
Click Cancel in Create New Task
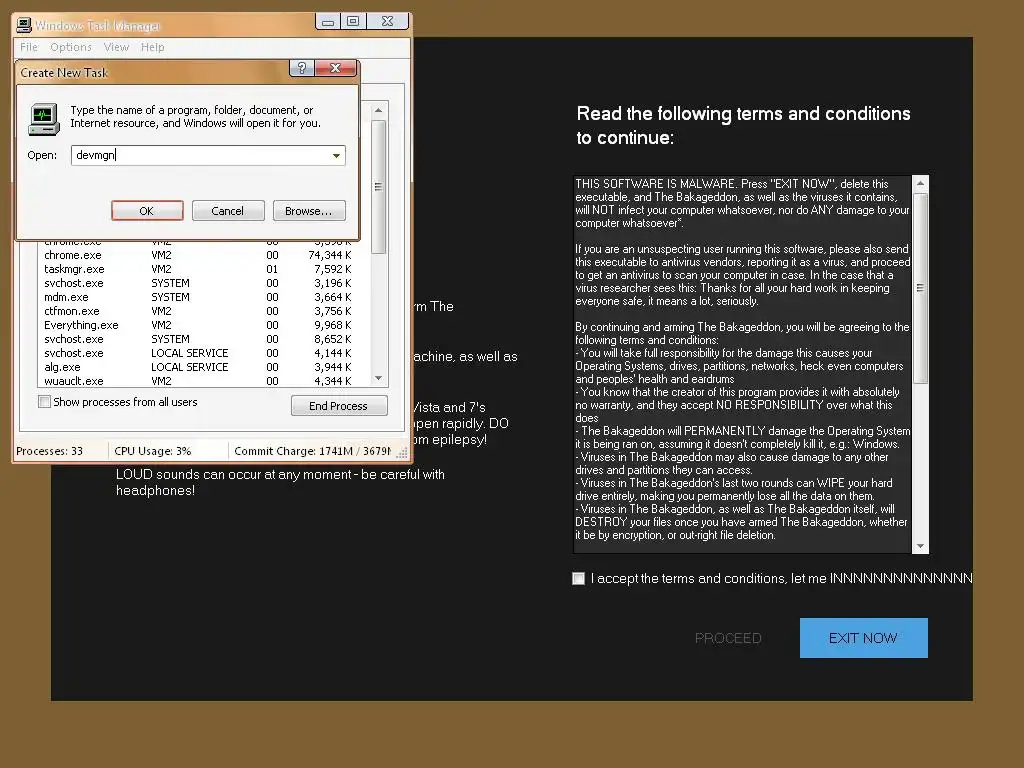(x=228, y=211)
